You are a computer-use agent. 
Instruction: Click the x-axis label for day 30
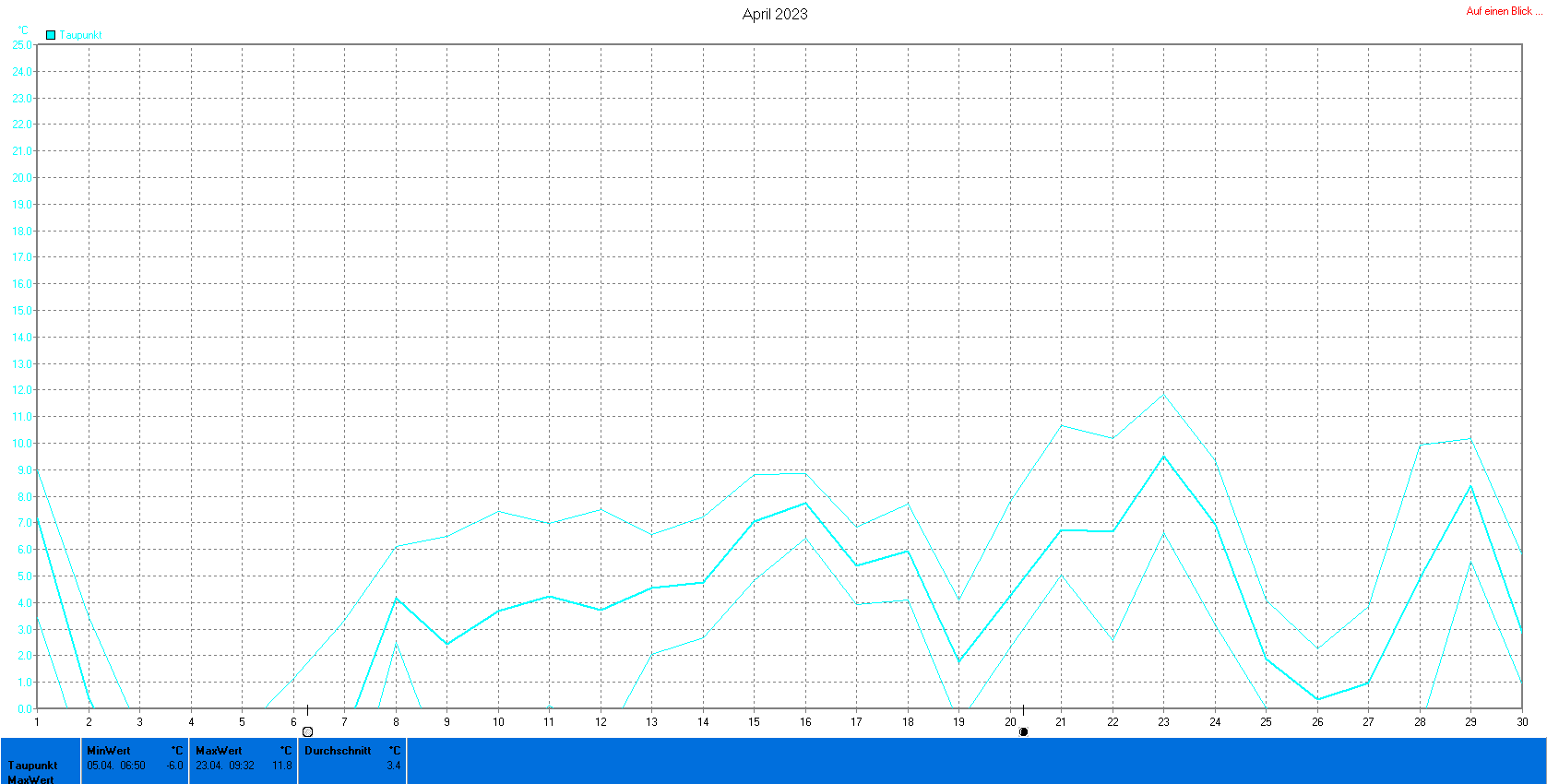click(1522, 722)
